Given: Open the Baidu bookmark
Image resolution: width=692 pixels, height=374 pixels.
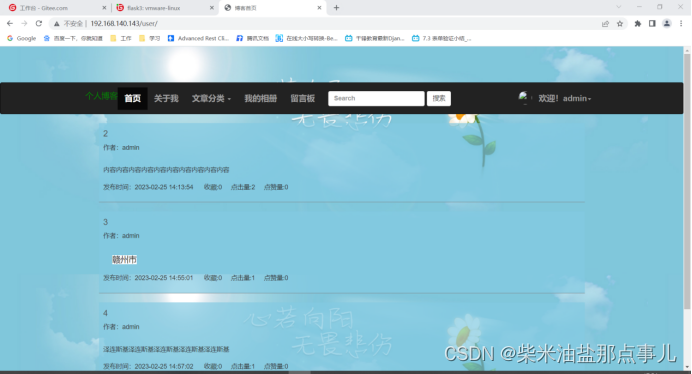Looking at the screenshot, I should [x=73, y=38].
